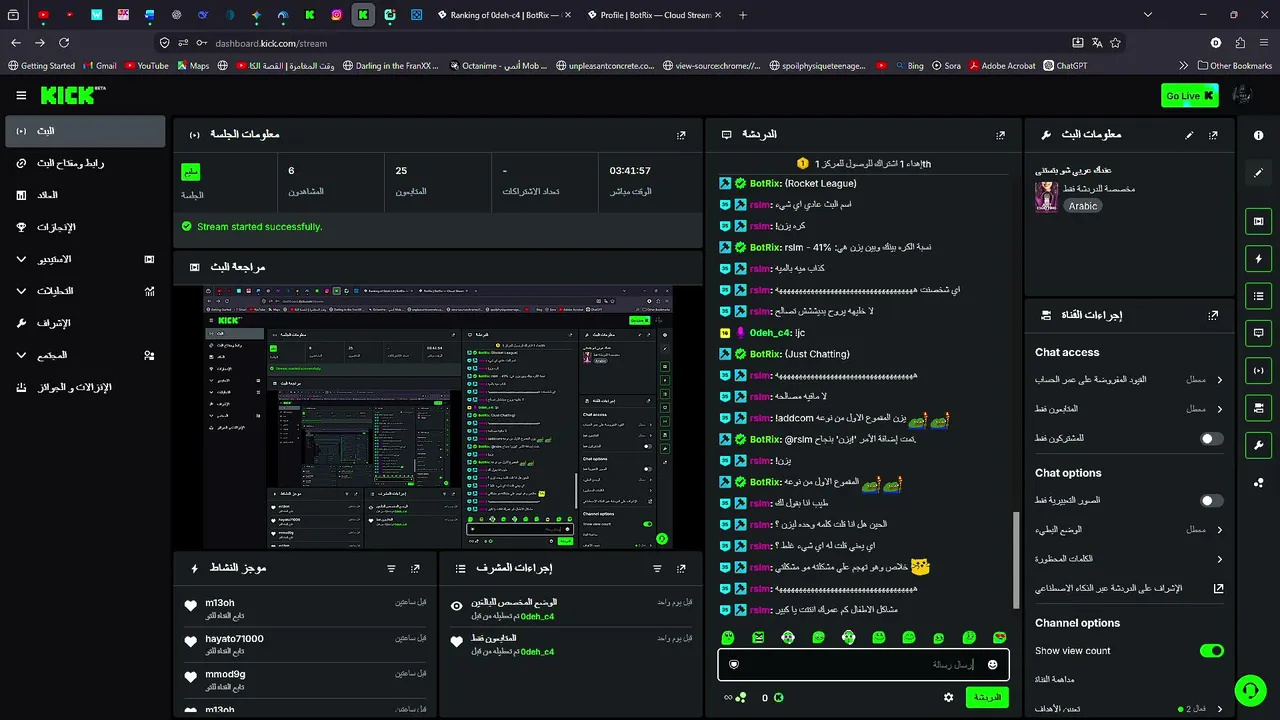Open account age restrictions (القيود المفروضة على عمر الحساب)
This screenshot has height=720, width=1280.
click(x=1129, y=380)
